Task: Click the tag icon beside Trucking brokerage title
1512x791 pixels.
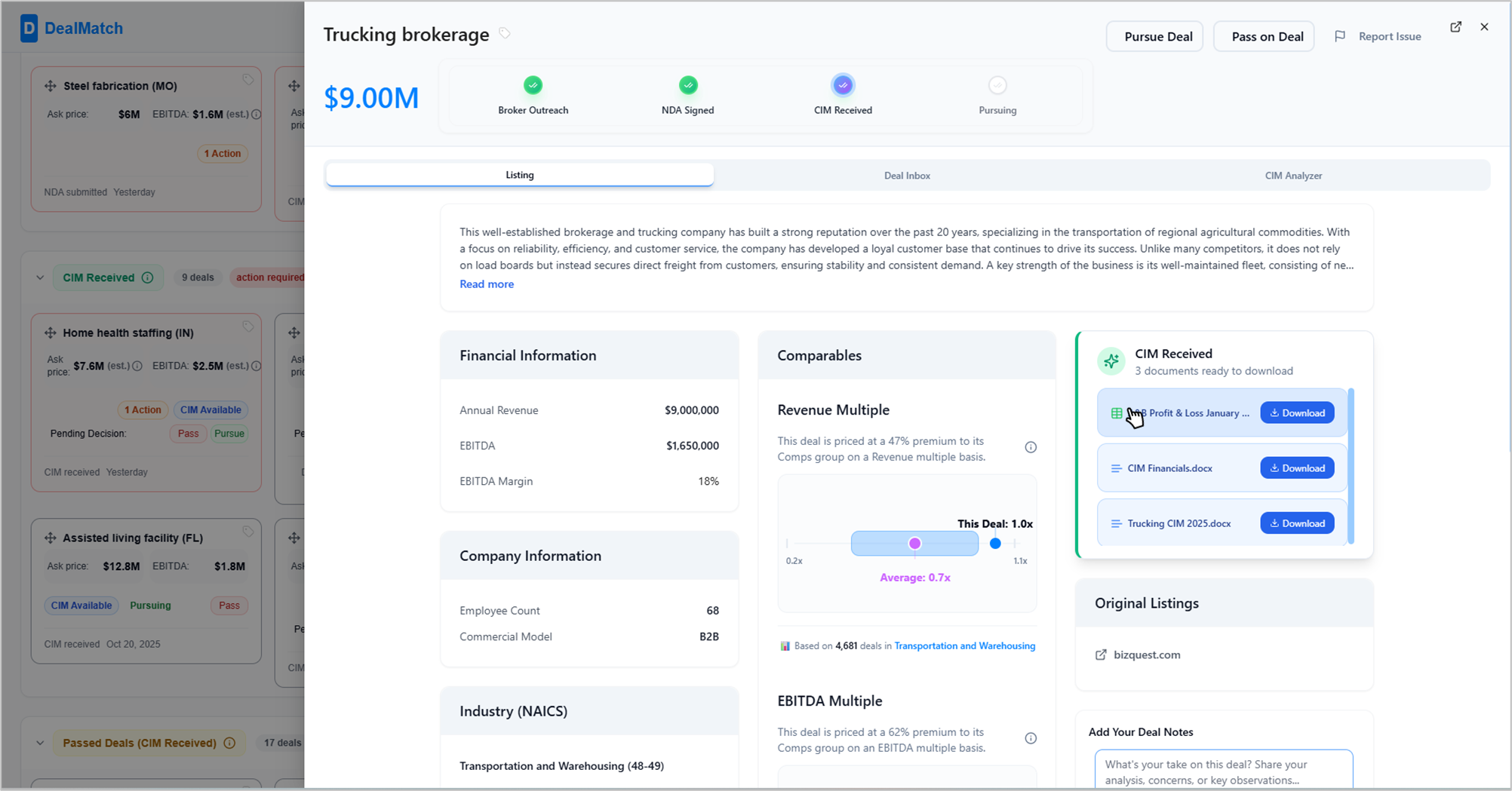Action: coord(505,33)
